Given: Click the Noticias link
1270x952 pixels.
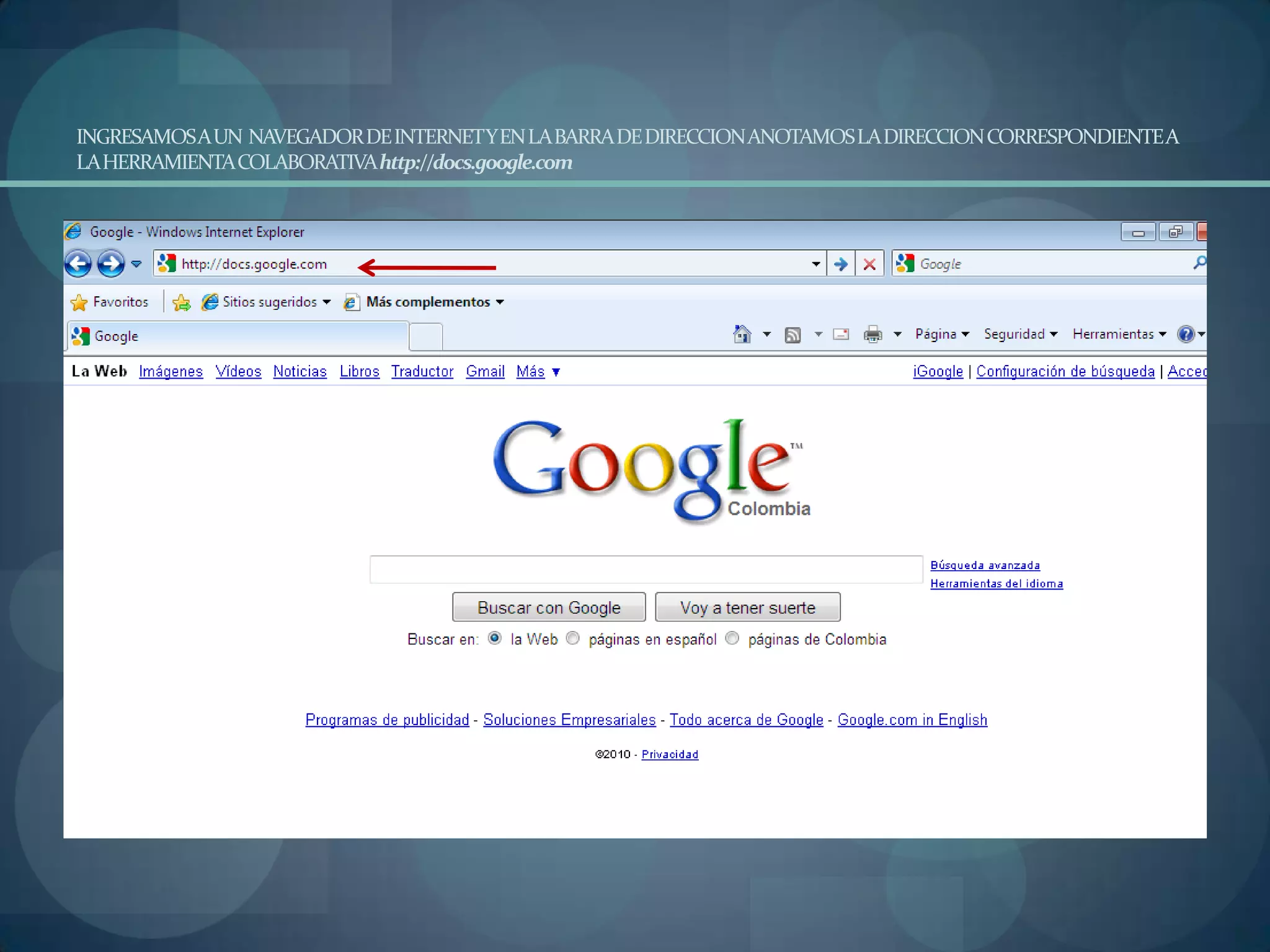Looking at the screenshot, I should [300, 371].
